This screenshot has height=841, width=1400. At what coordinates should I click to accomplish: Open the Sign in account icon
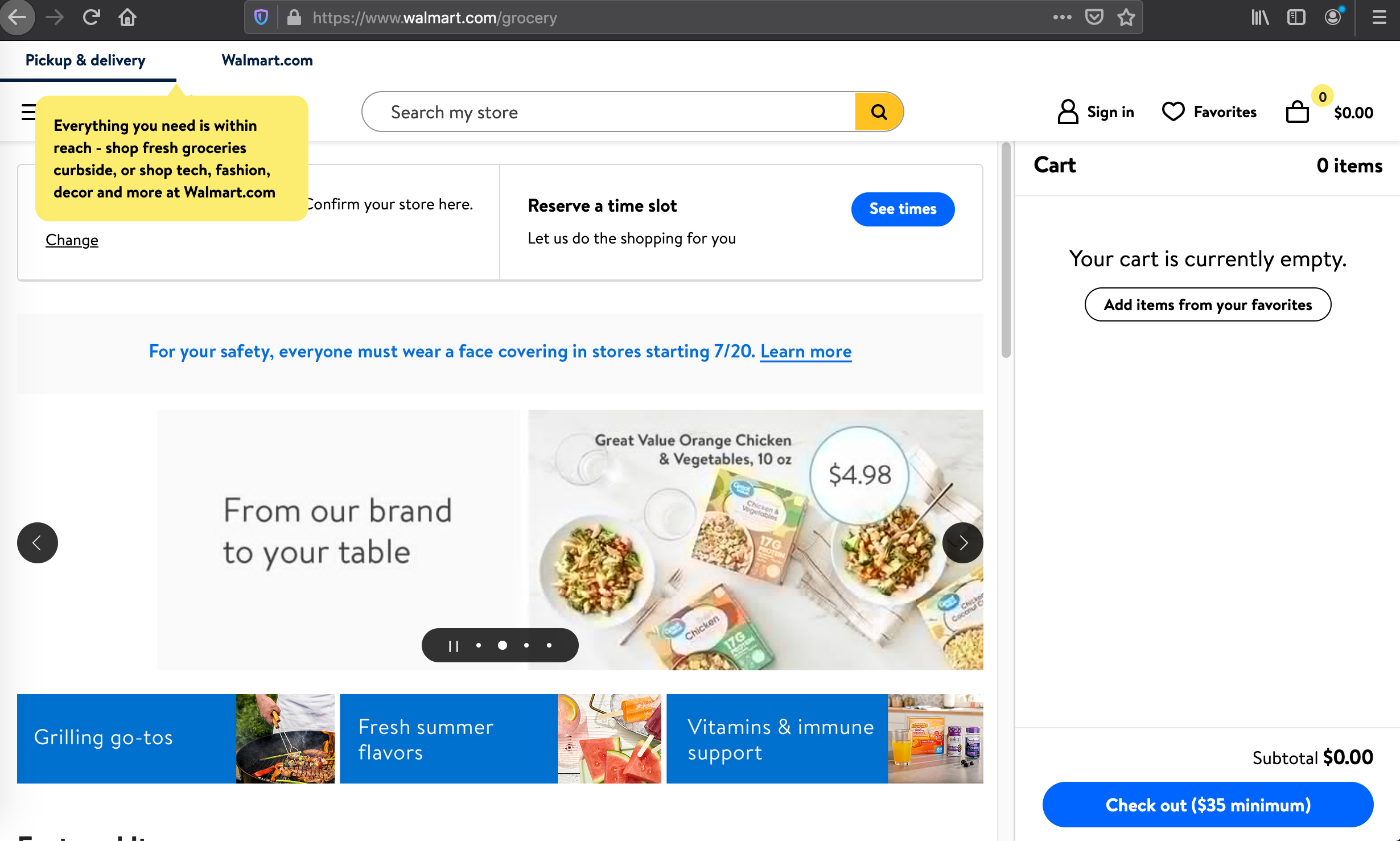click(1068, 112)
